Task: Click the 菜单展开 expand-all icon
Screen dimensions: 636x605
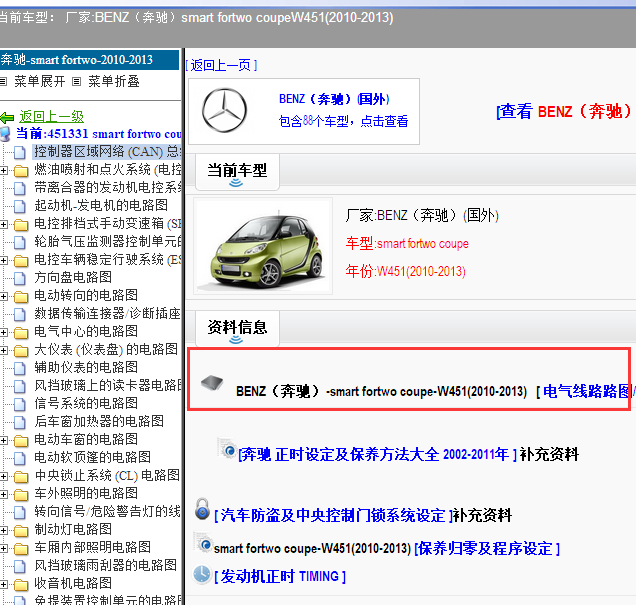Action: pos(3,82)
